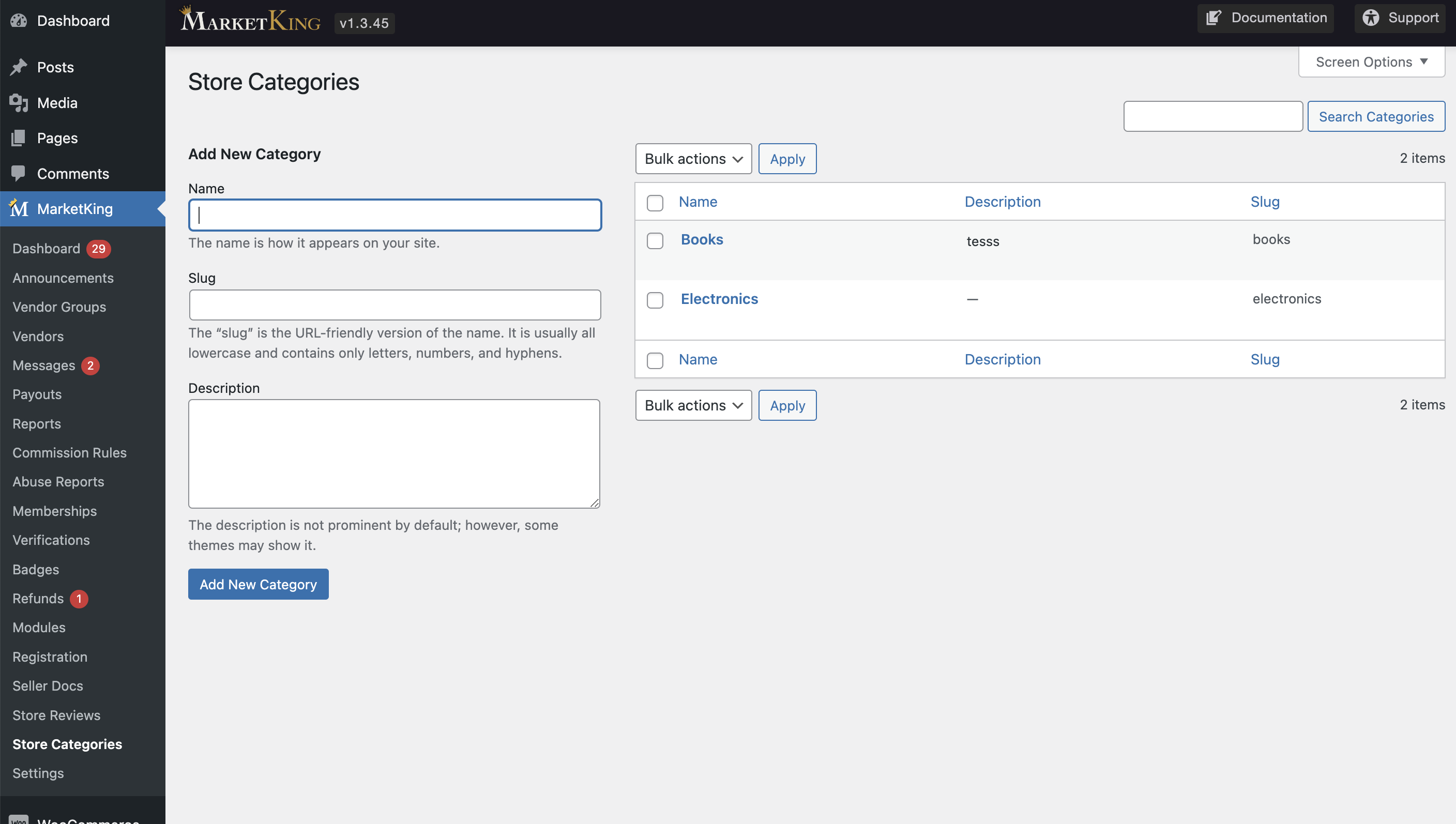Click the Pages icon in sidebar
The height and width of the screenshot is (824, 1456).
coord(19,138)
